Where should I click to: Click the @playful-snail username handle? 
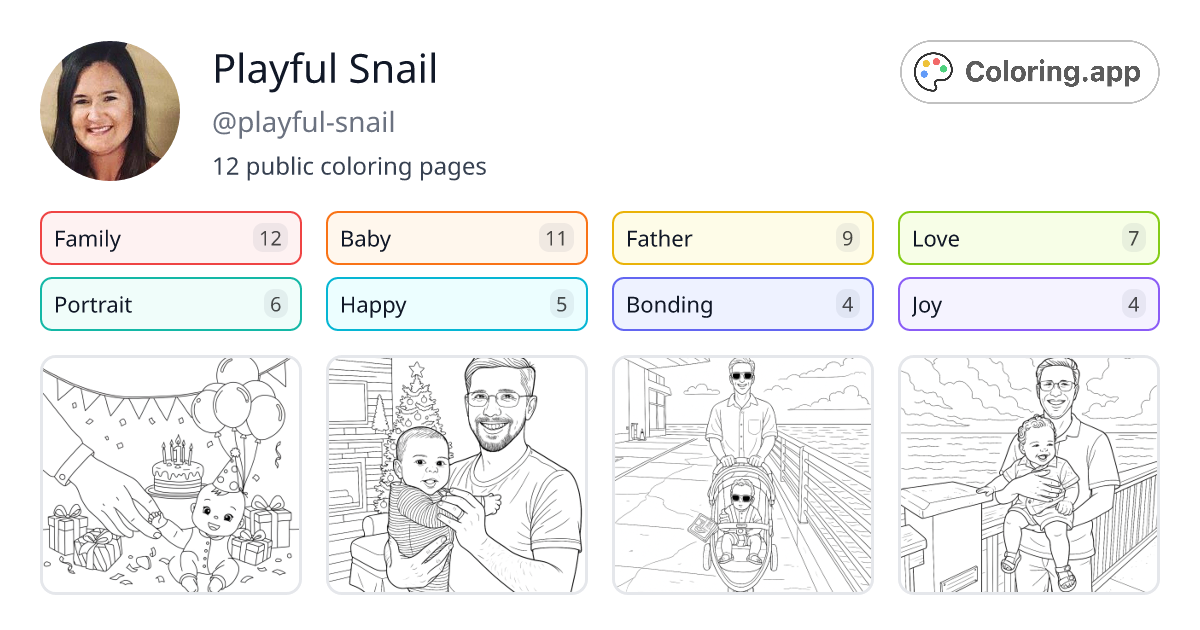[303, 122]
